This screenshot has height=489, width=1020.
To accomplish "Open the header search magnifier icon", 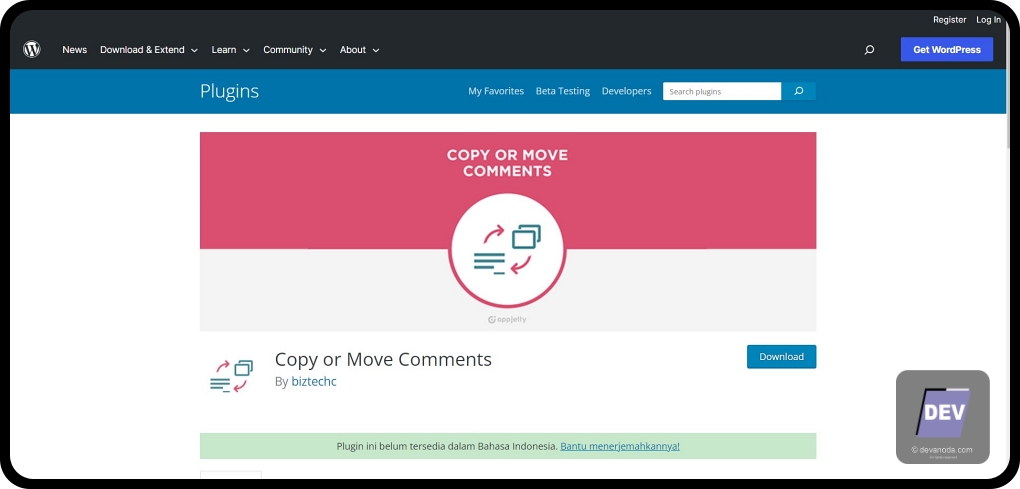I will point(869,49).
